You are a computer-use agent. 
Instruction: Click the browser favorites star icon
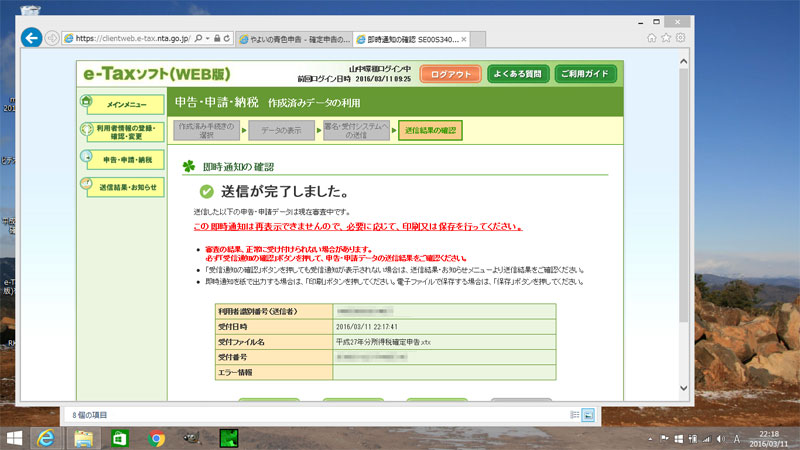tap(666, 38)
